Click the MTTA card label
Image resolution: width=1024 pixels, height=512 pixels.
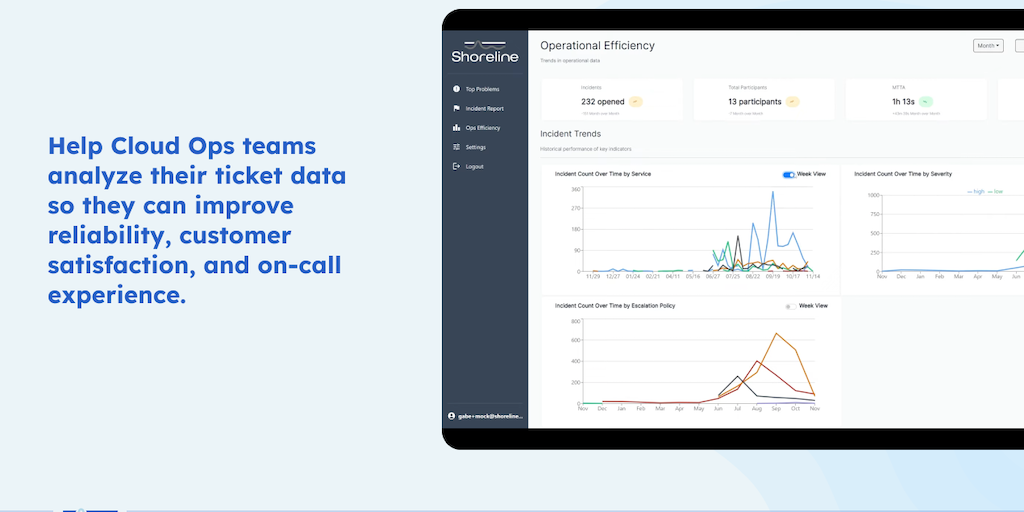898,87
